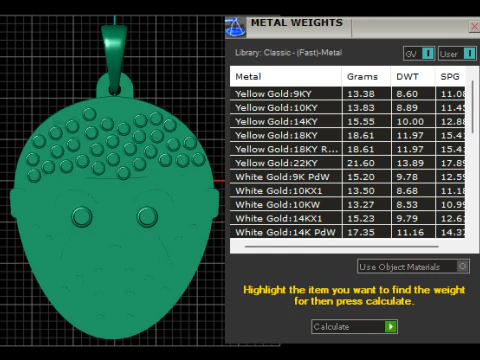This screenshot has width=480, height=360.
Task: Click the 10.00 DWT value
Action: (410, 122)
